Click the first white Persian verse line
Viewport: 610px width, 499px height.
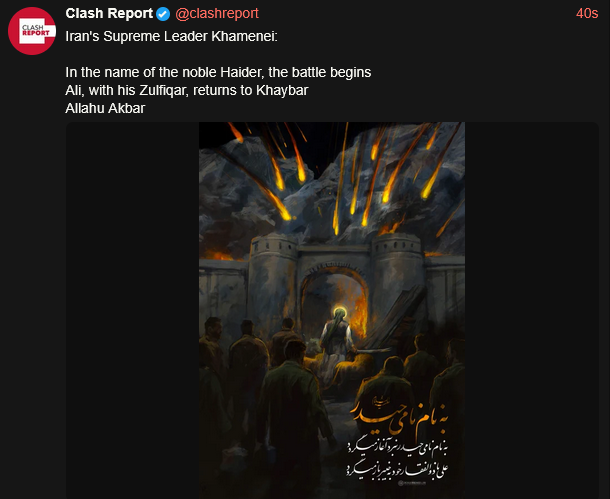click(x=397, y=448)
